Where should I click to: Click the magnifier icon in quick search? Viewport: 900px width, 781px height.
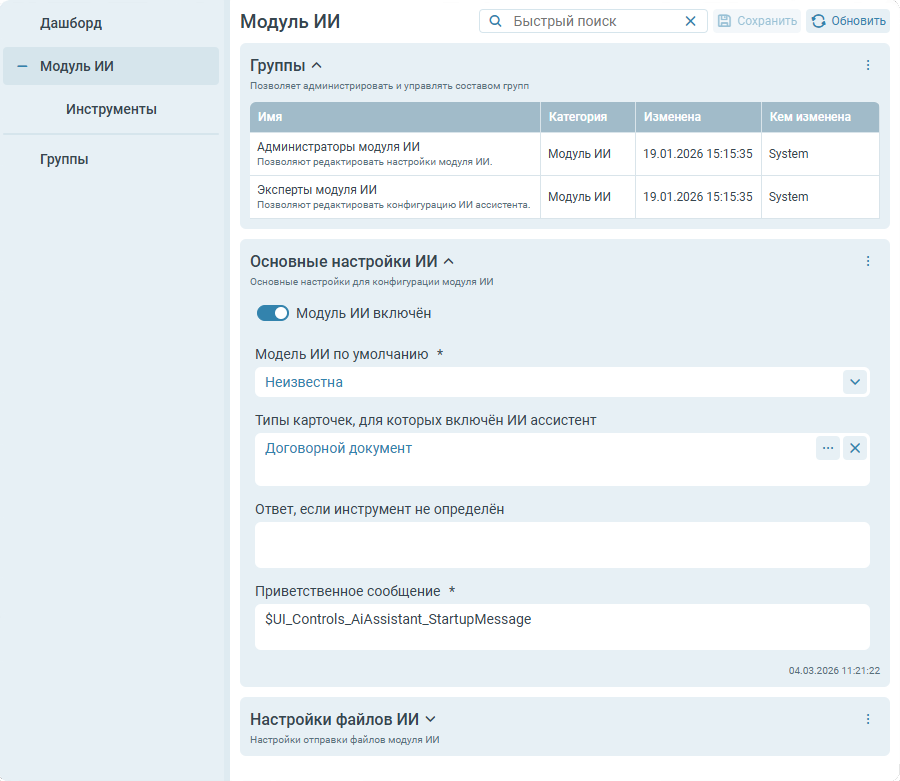495,21
